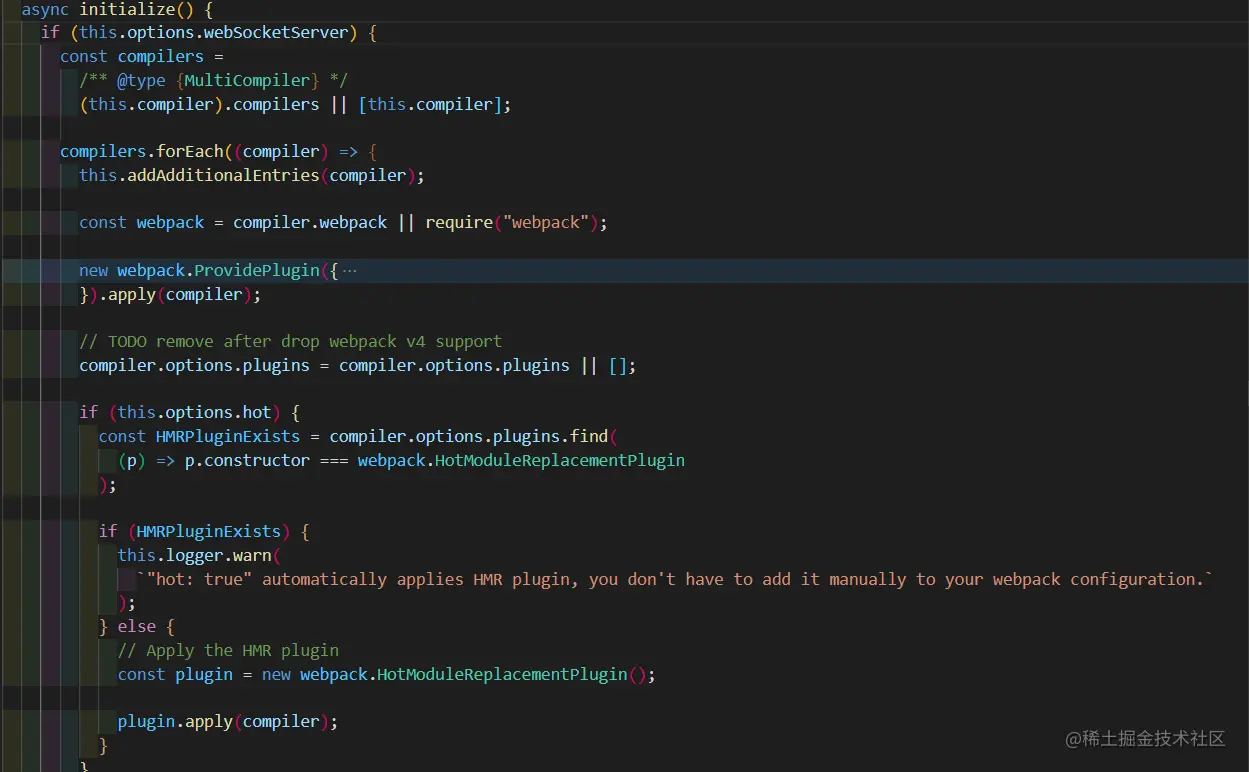Click 'this.logger.warn(' call
This screenshot has height=772, width=1249.
tap(199, 556)
